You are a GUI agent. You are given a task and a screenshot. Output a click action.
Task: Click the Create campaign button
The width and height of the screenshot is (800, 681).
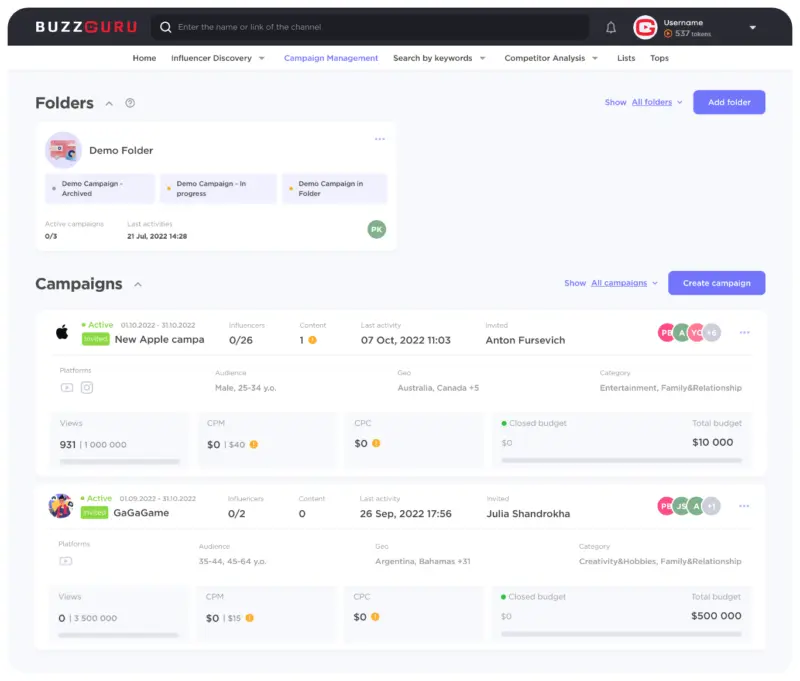716,283
